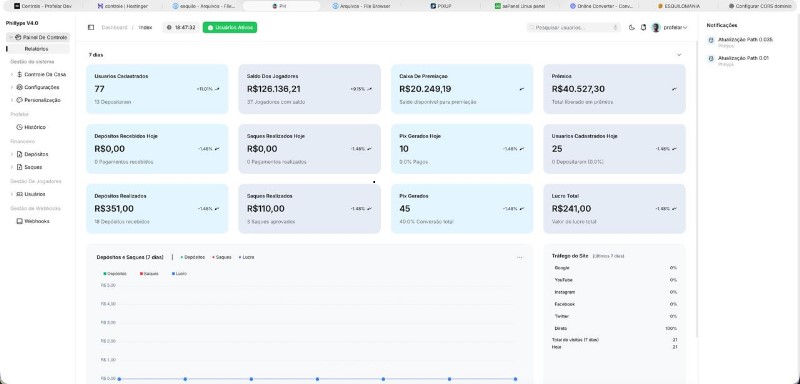Collapse the Painel De Controle menu chevron
Image resolution: width=800 pixels, height=384 pixels.
click(11, 37)
